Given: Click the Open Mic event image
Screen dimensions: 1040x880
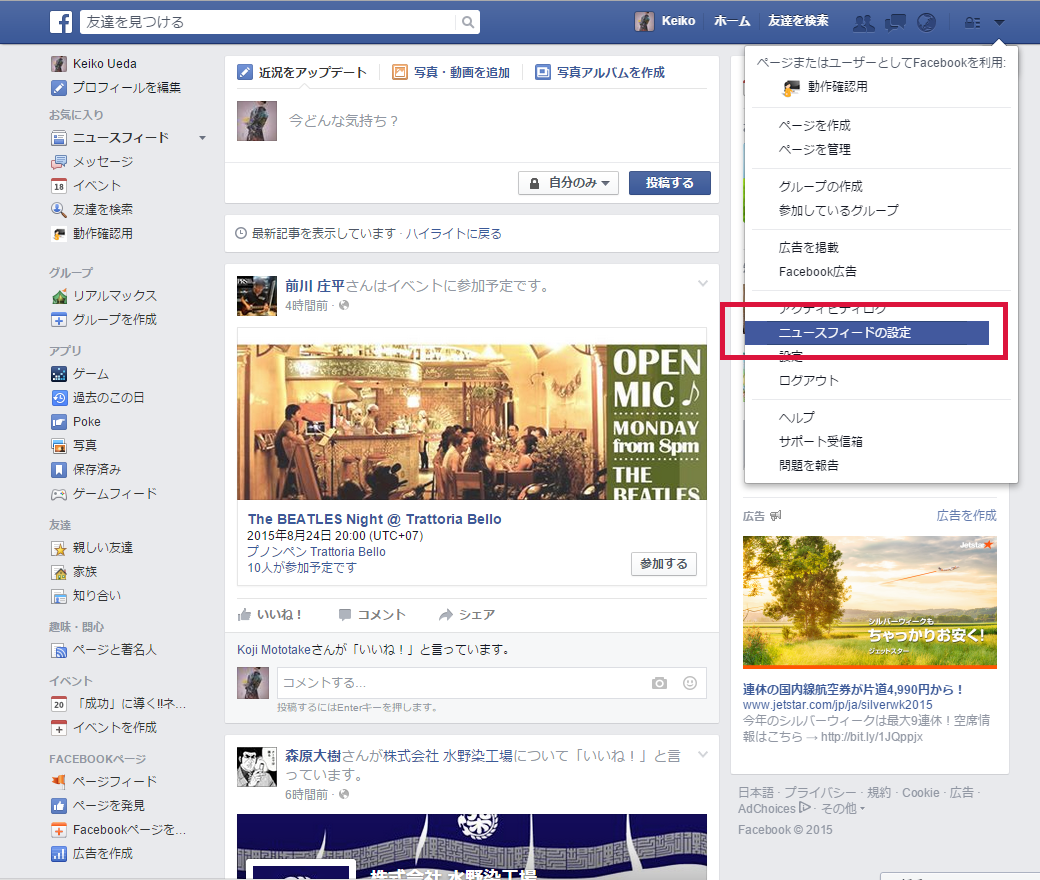Looking at the screenshot, I should [x=472, y=422].
